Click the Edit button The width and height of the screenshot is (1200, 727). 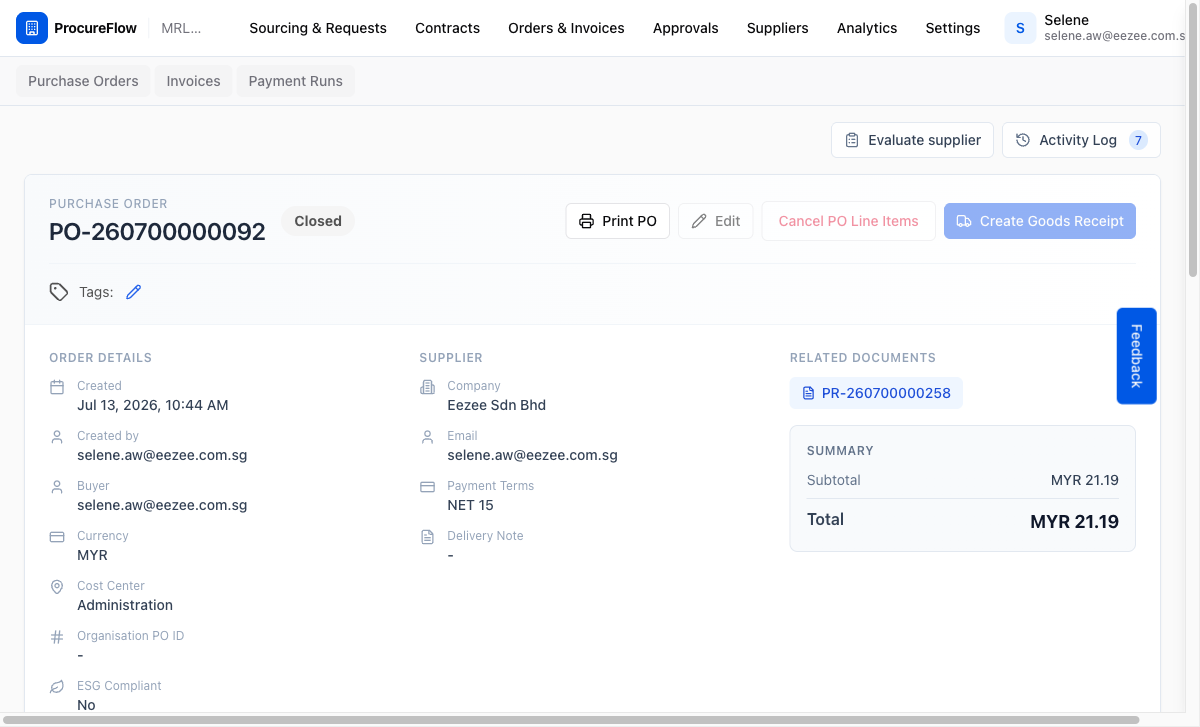tap(716, 221)
